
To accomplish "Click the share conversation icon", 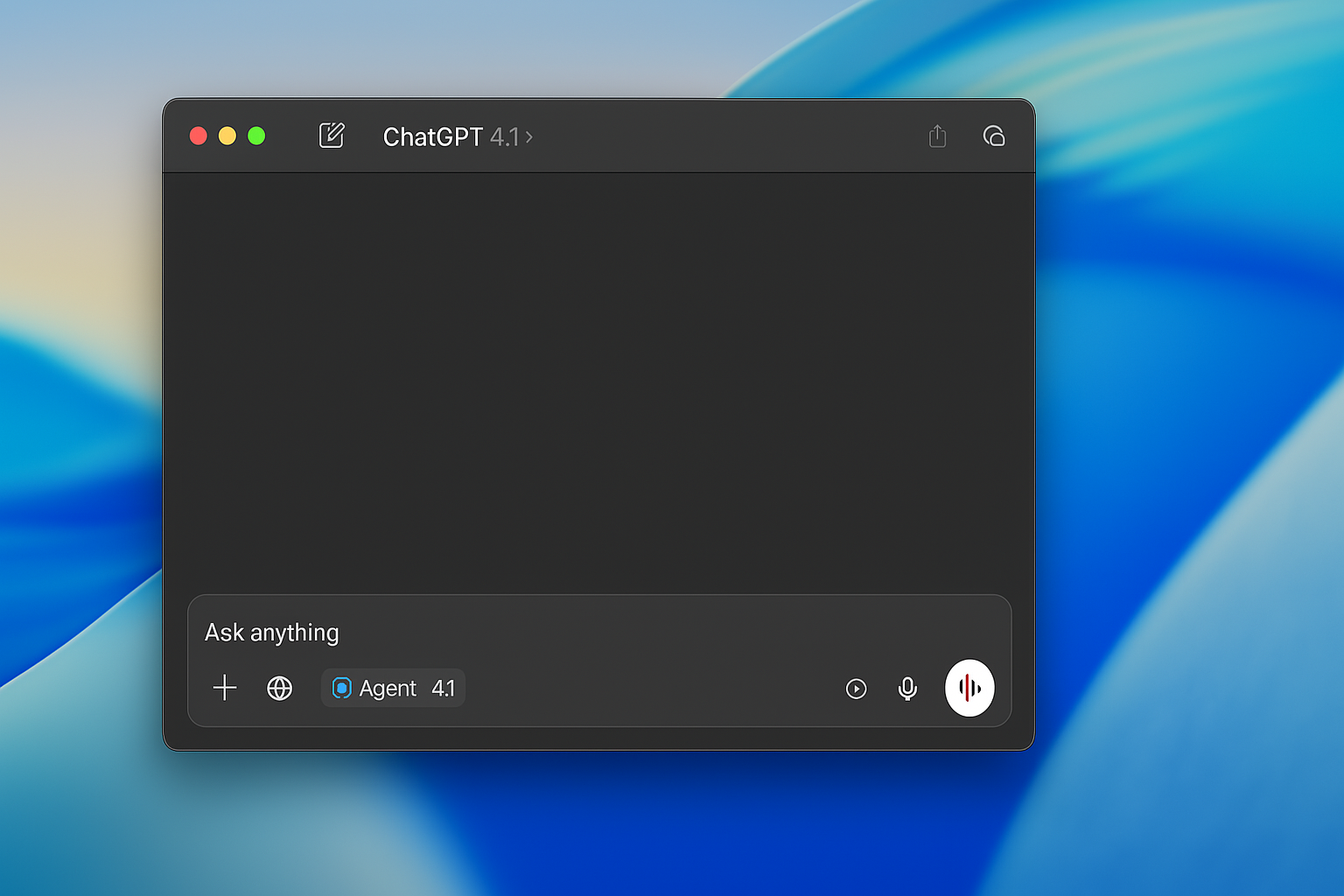I will click(937, 136).
